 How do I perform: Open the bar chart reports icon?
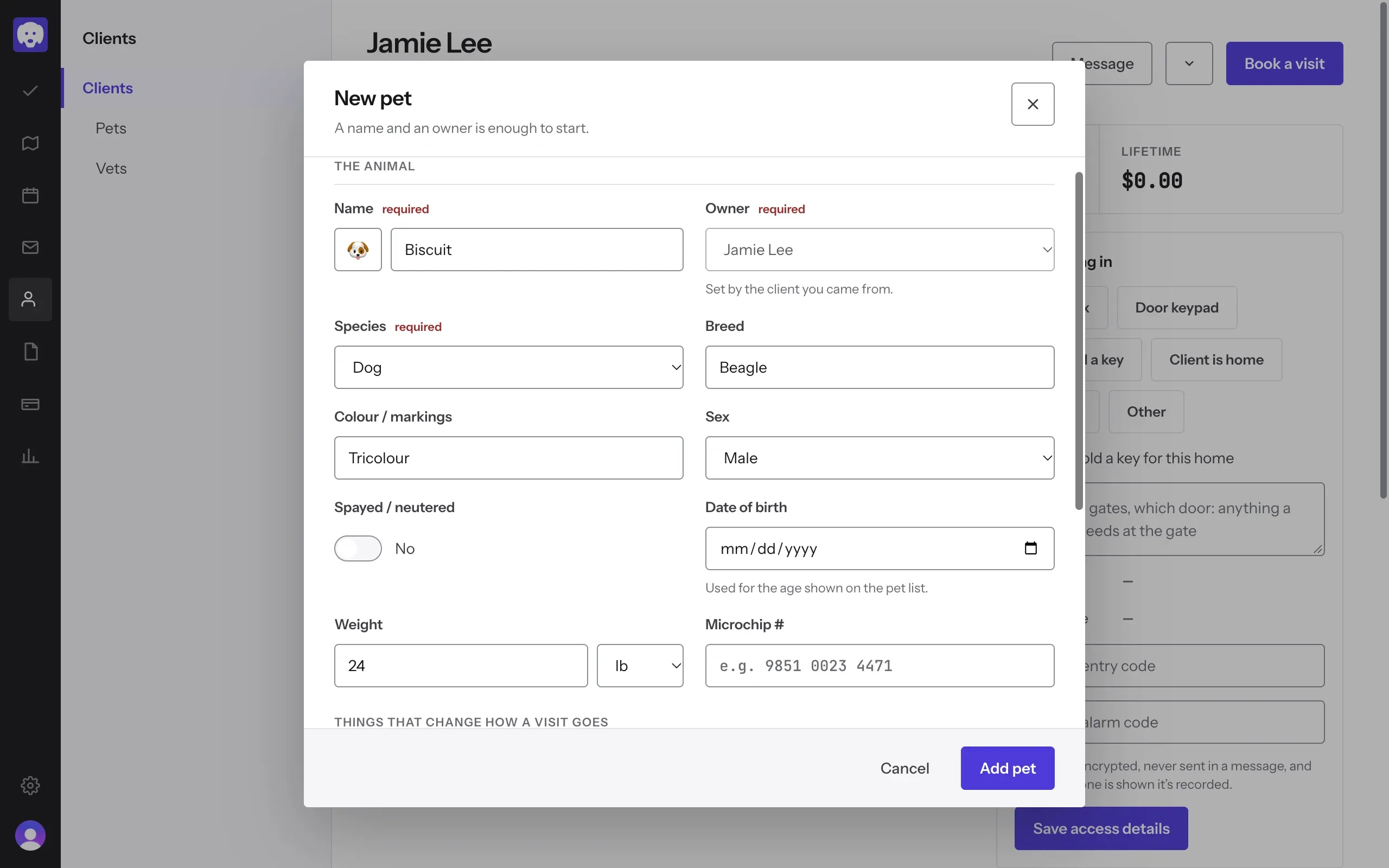30,456
